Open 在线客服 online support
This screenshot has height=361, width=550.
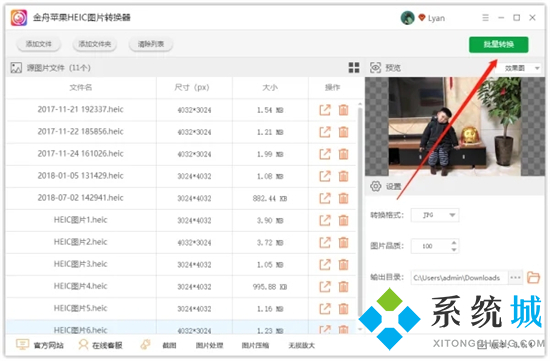tap(101, 345)
